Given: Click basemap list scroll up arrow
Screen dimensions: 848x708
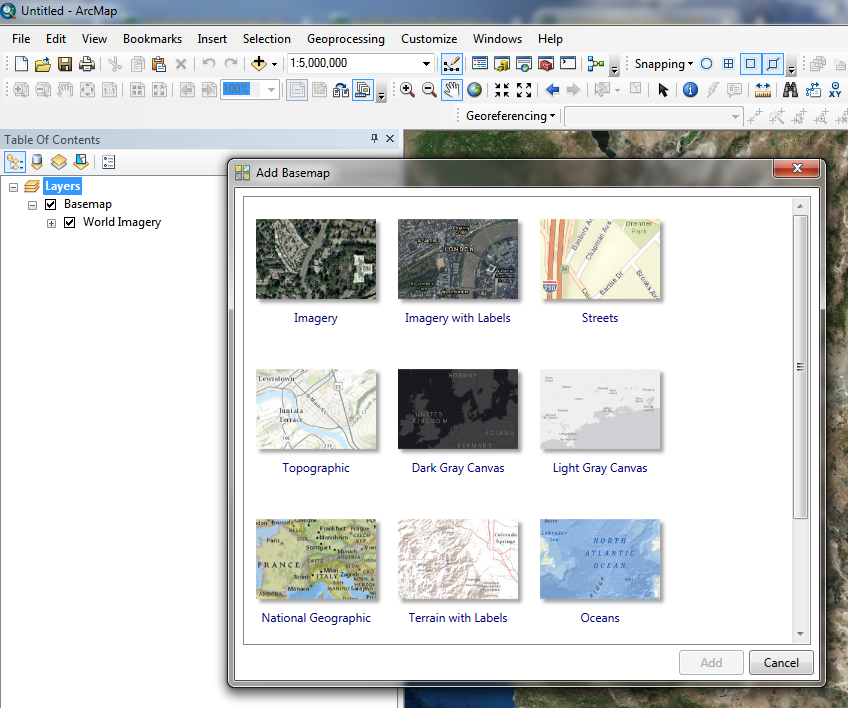Looking at the screenshot, I should [800, 206].
